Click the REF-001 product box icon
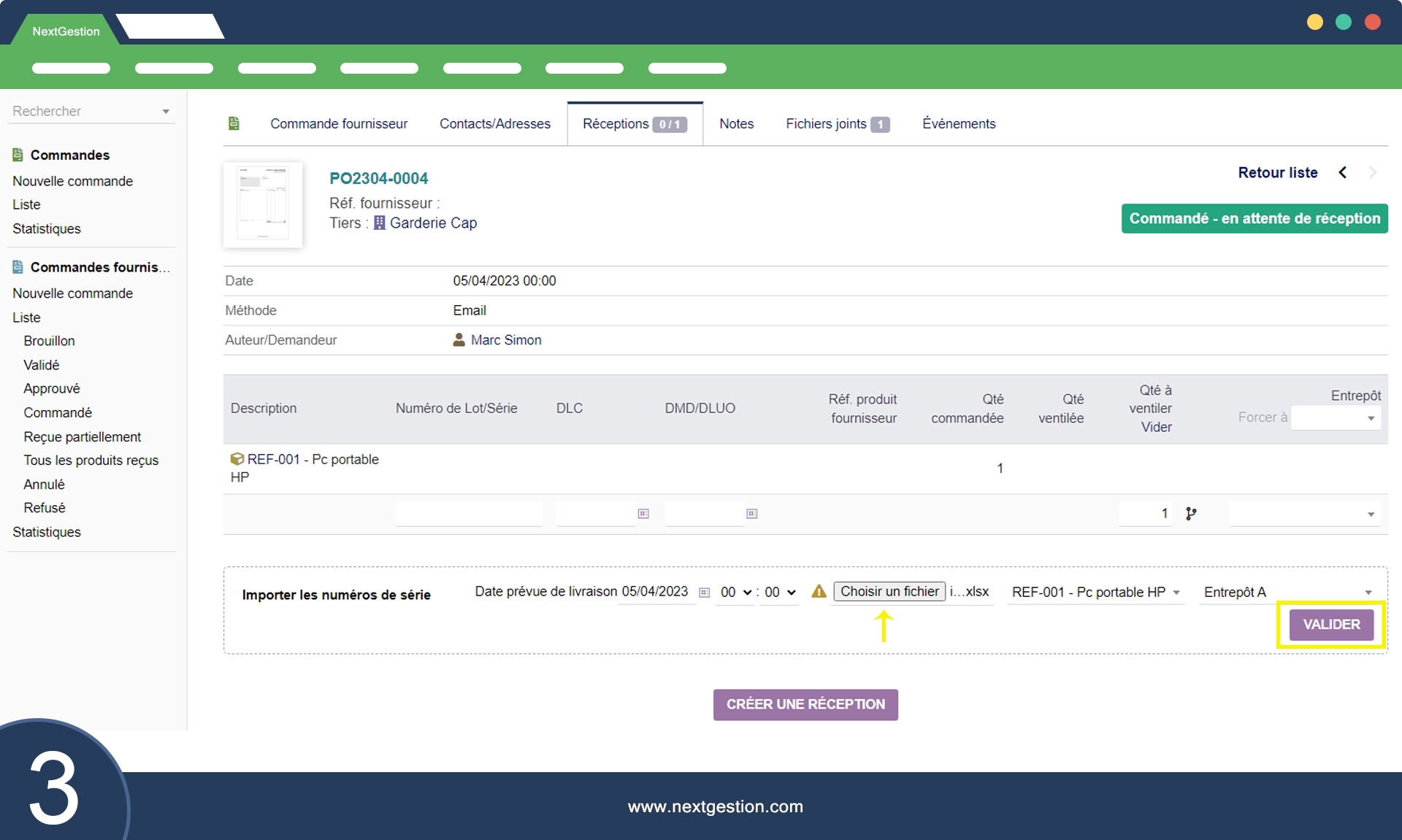Screen dimensions: 1402x840 [x=237, y=459]
